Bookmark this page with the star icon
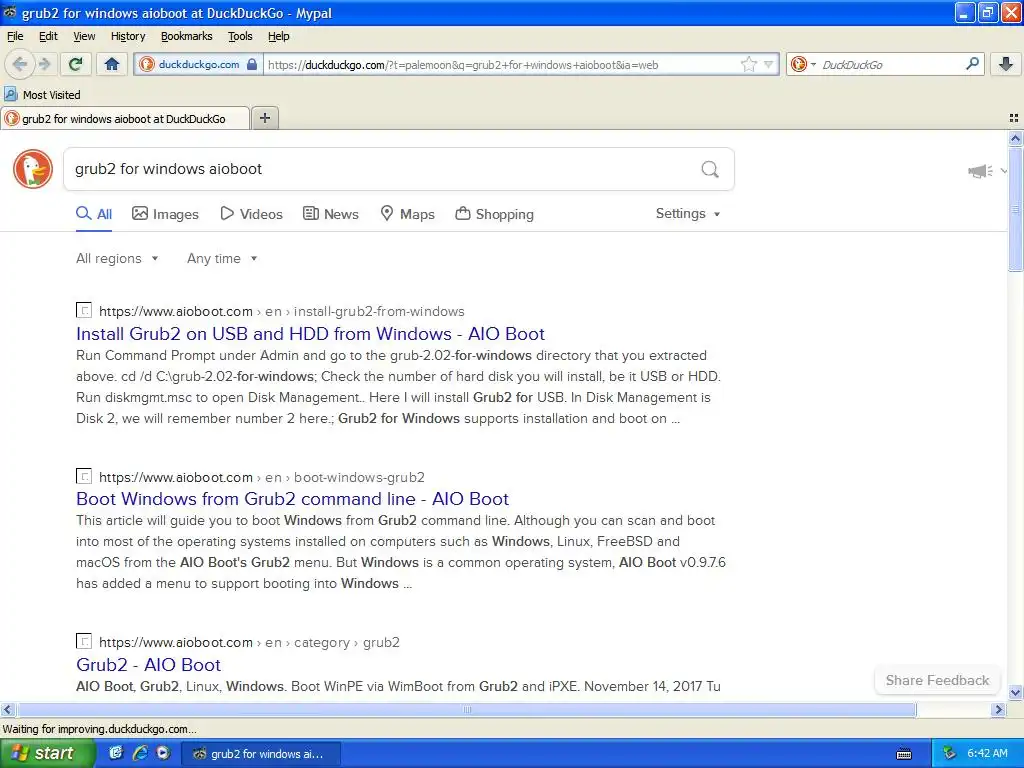Viewport: 1024px width, 768px height. [748, 64]
